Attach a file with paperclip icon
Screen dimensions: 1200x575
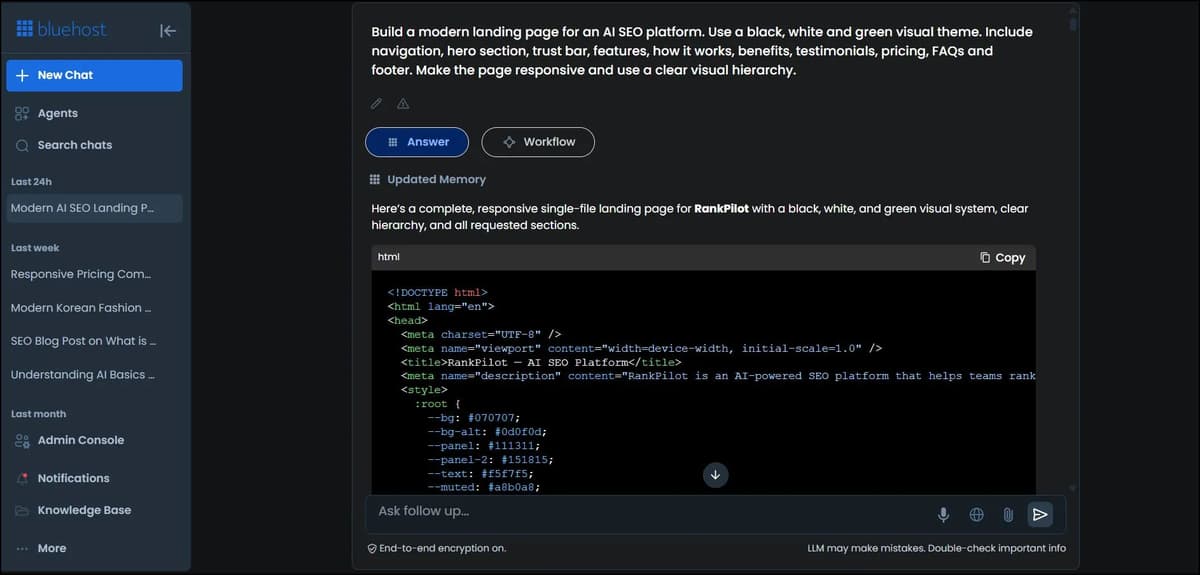coord(1008,514)
